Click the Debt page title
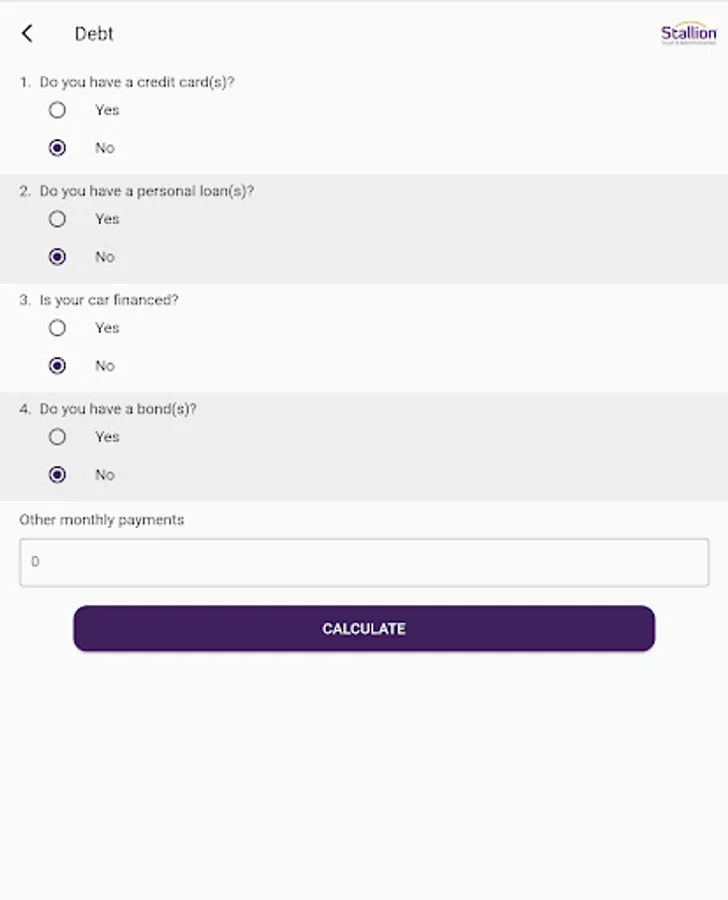728x900 pixels. [x=94, y=34]
